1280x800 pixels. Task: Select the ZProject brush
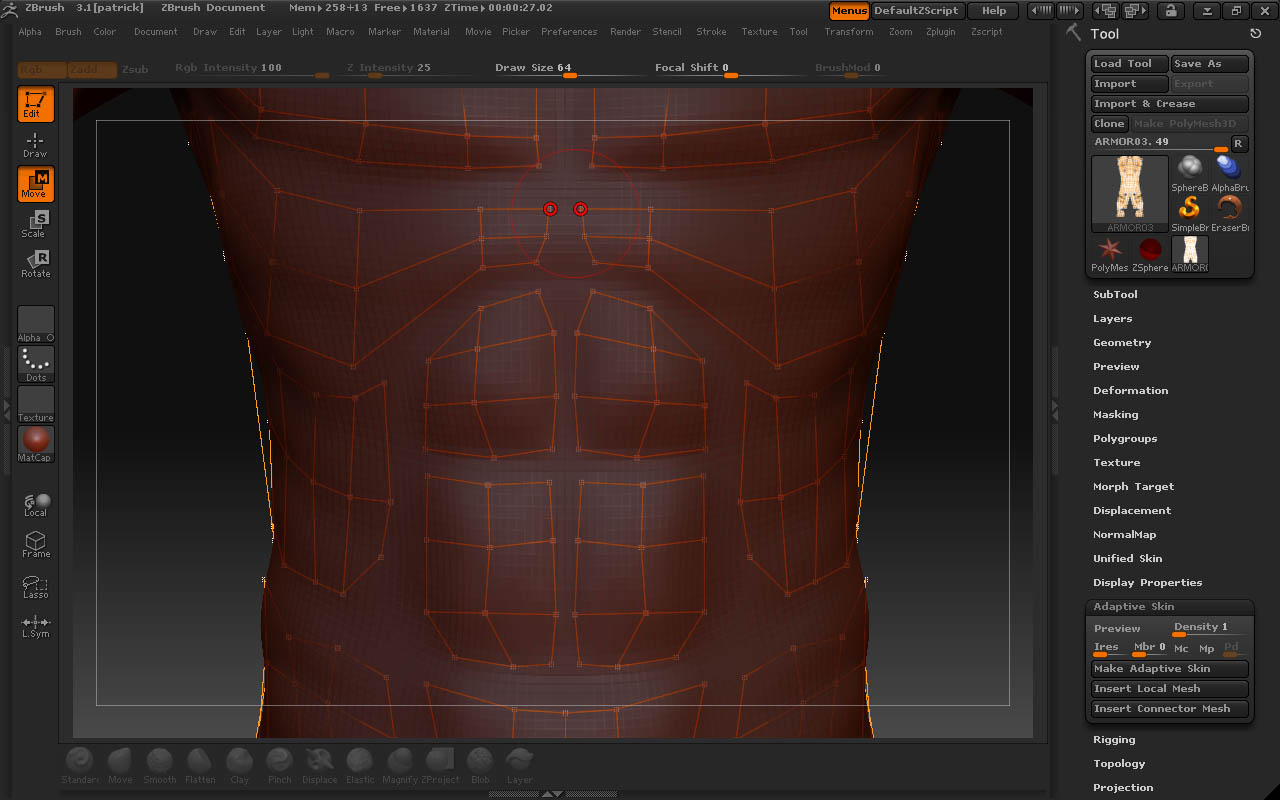tap(440, 765)
